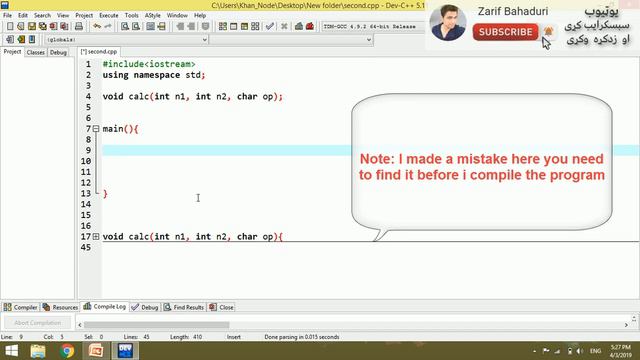Open the Search menu

(42, 16)
